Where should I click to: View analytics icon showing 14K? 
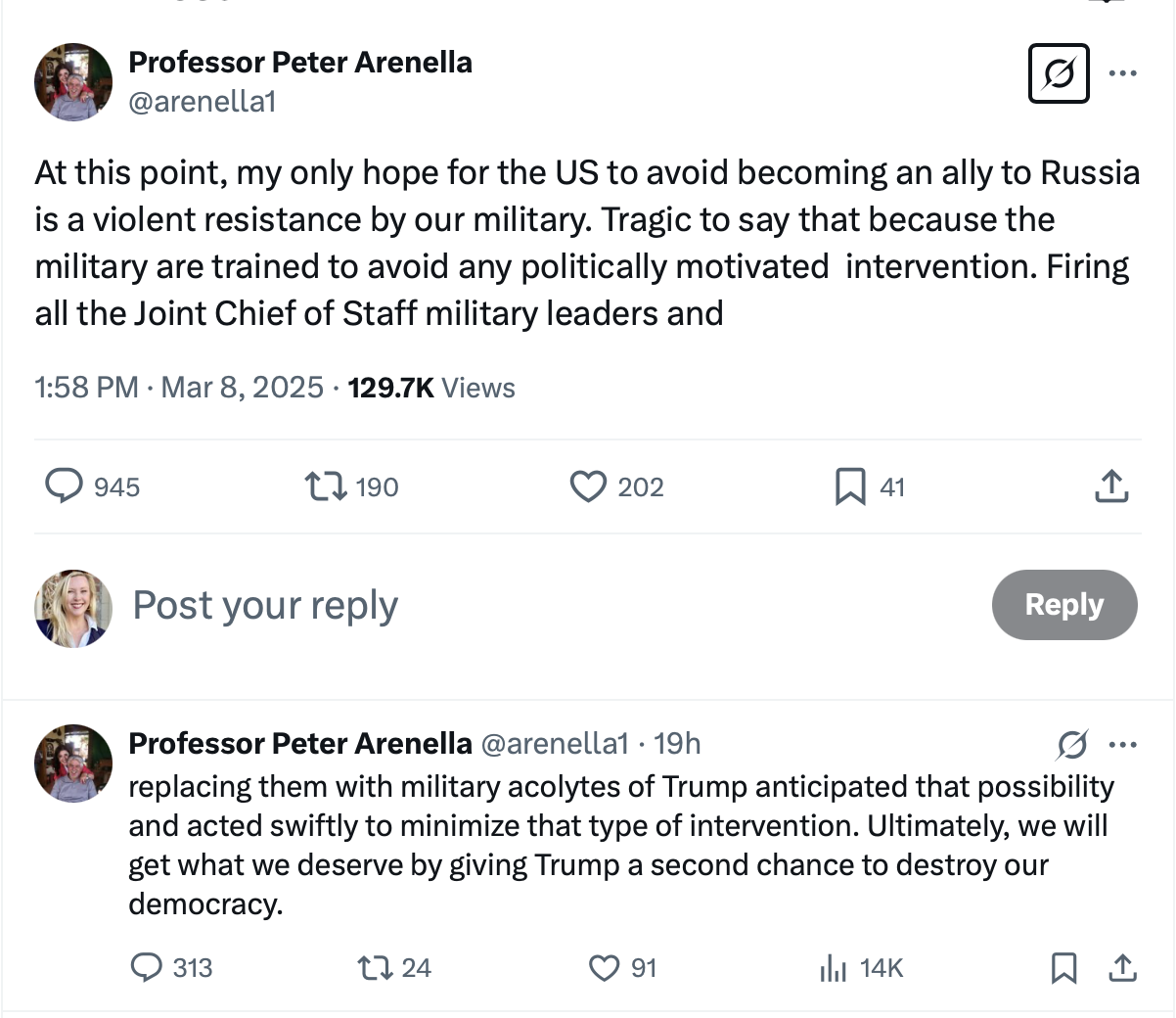tap(833, 967)
